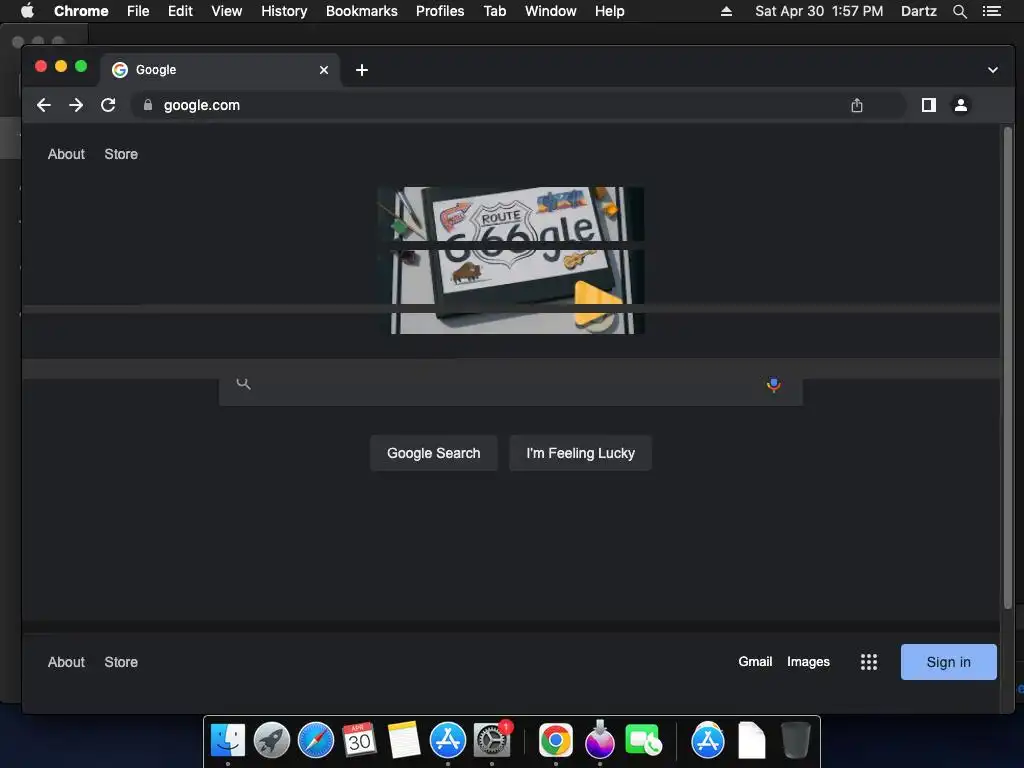This screenshot has height=768, width=1024.
Task: Open the Images link
Action: pyautogui.click(x=808, y=662)
